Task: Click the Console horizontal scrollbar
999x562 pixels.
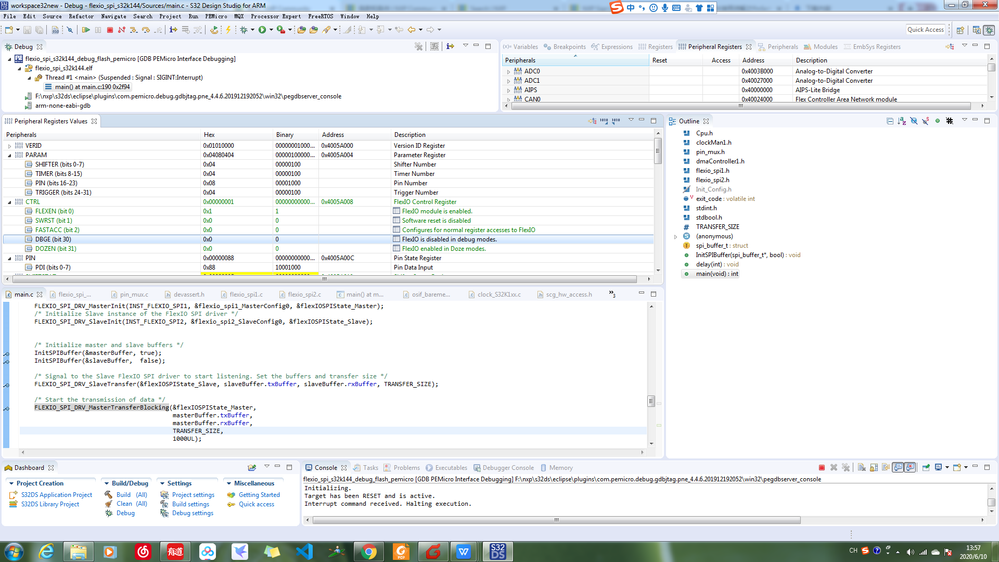Action: (x=556, y=520)
